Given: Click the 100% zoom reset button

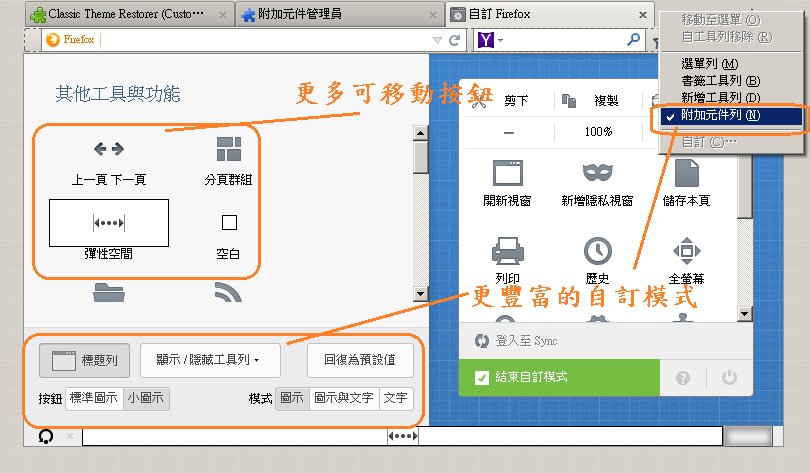Looking at the screenshot, I should point(599,132).
